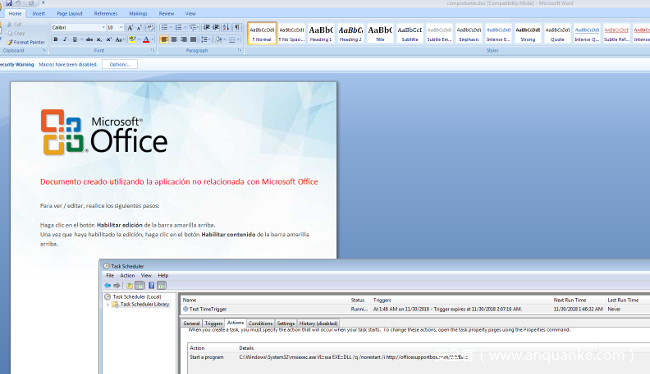The width and height of the screenshot is (650, 374).
Task: Apply the yellow text highlight color
Action: tap(132, 39)
